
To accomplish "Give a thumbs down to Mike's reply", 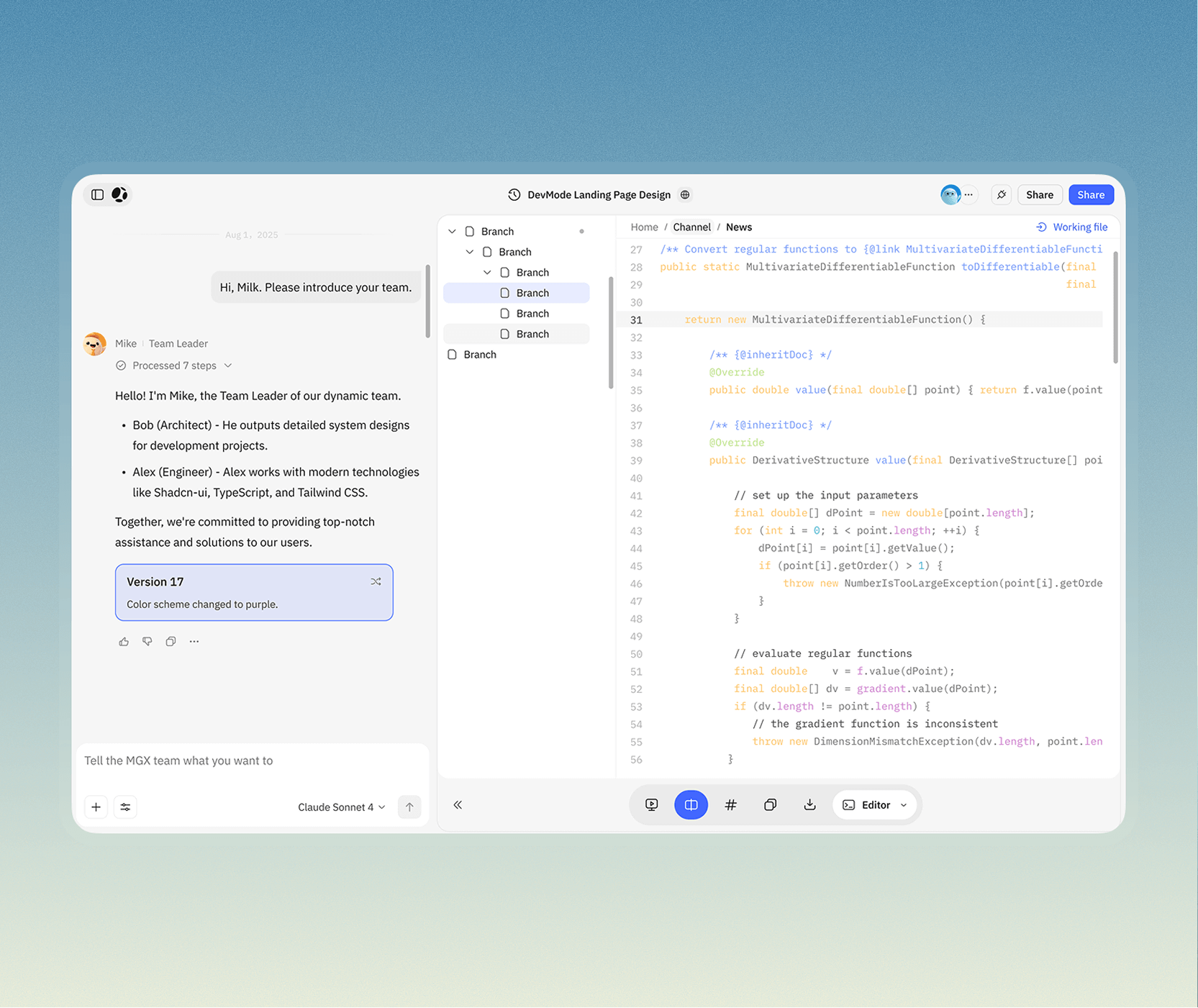I will pyautogui.click(x=148, y=641).
